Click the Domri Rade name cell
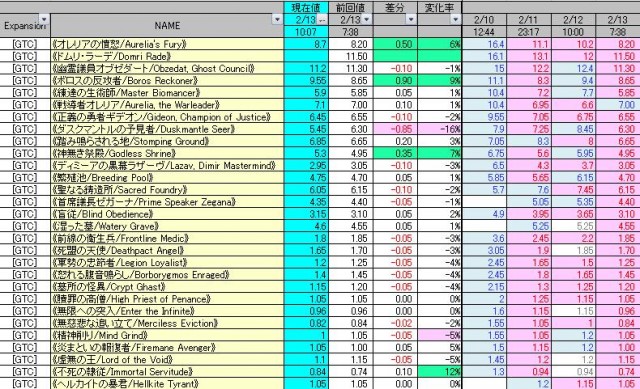 (167, 56)
